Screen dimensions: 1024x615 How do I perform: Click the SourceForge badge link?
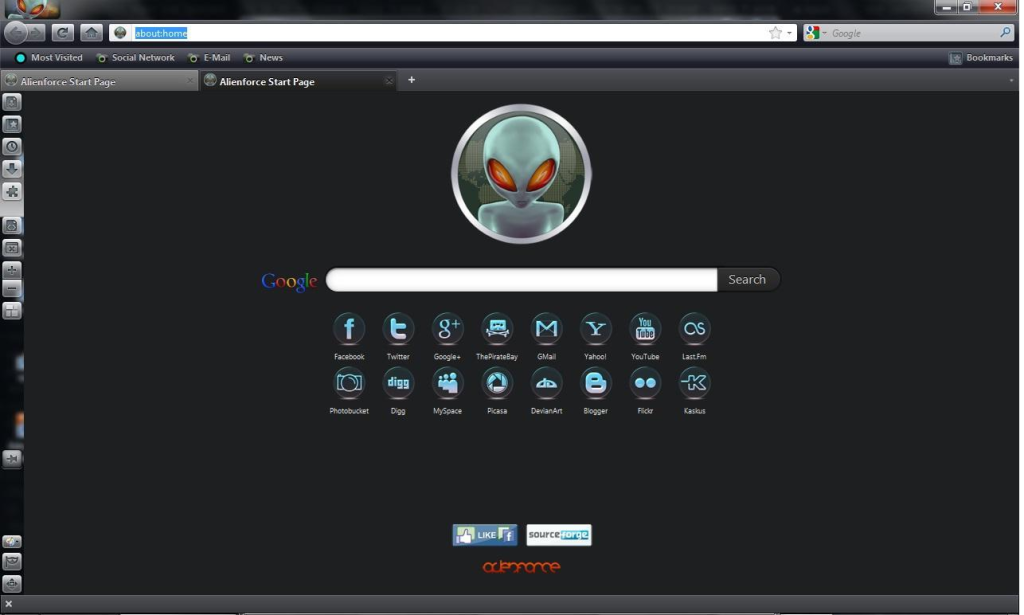tap(559, 535)
